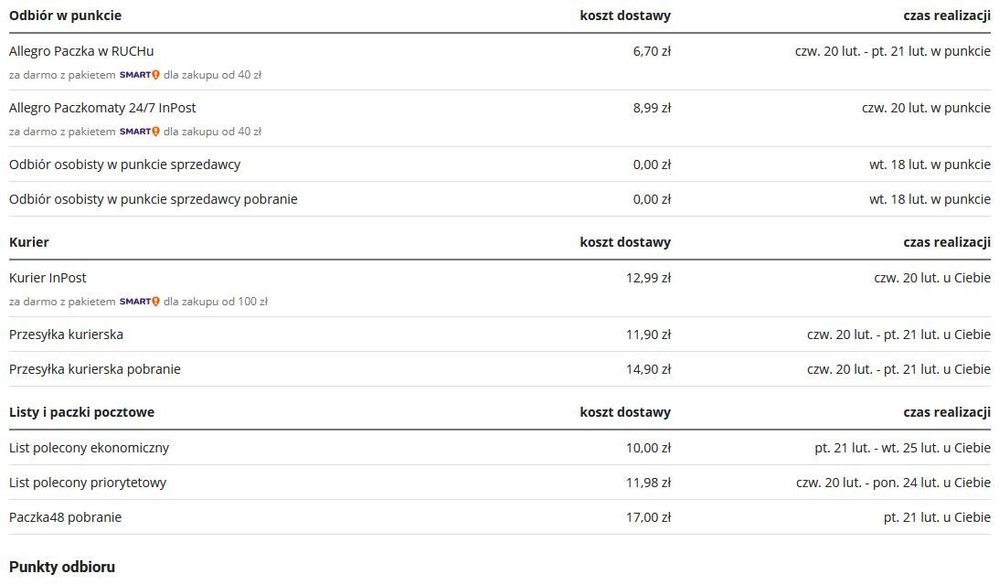
Task: Click the 17,00 zł Paczka48 delivery cost
Action: tap(648, 518)
